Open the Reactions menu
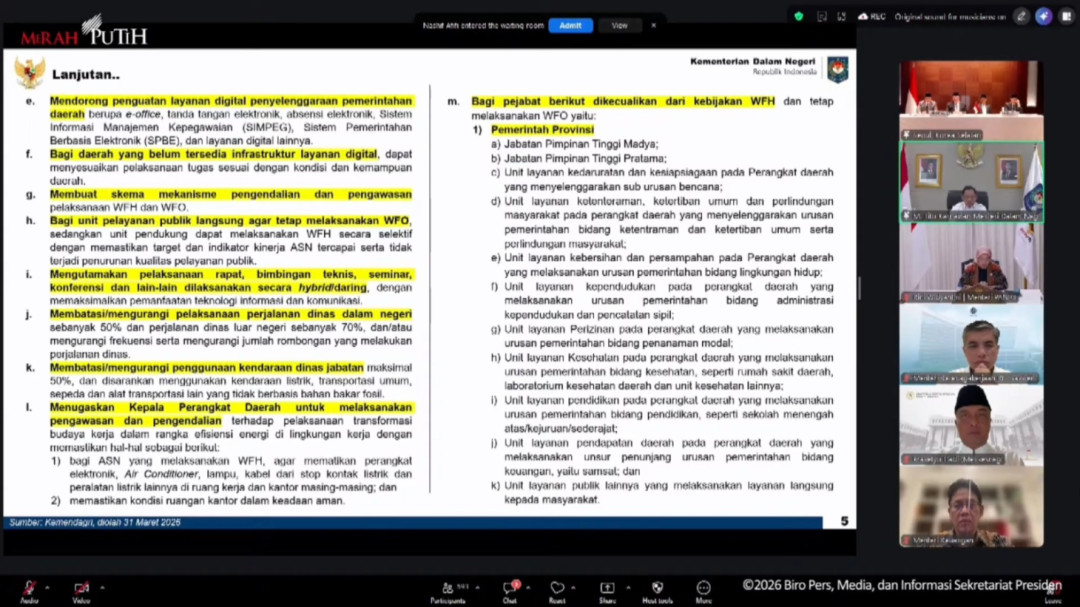 point(557,588)
